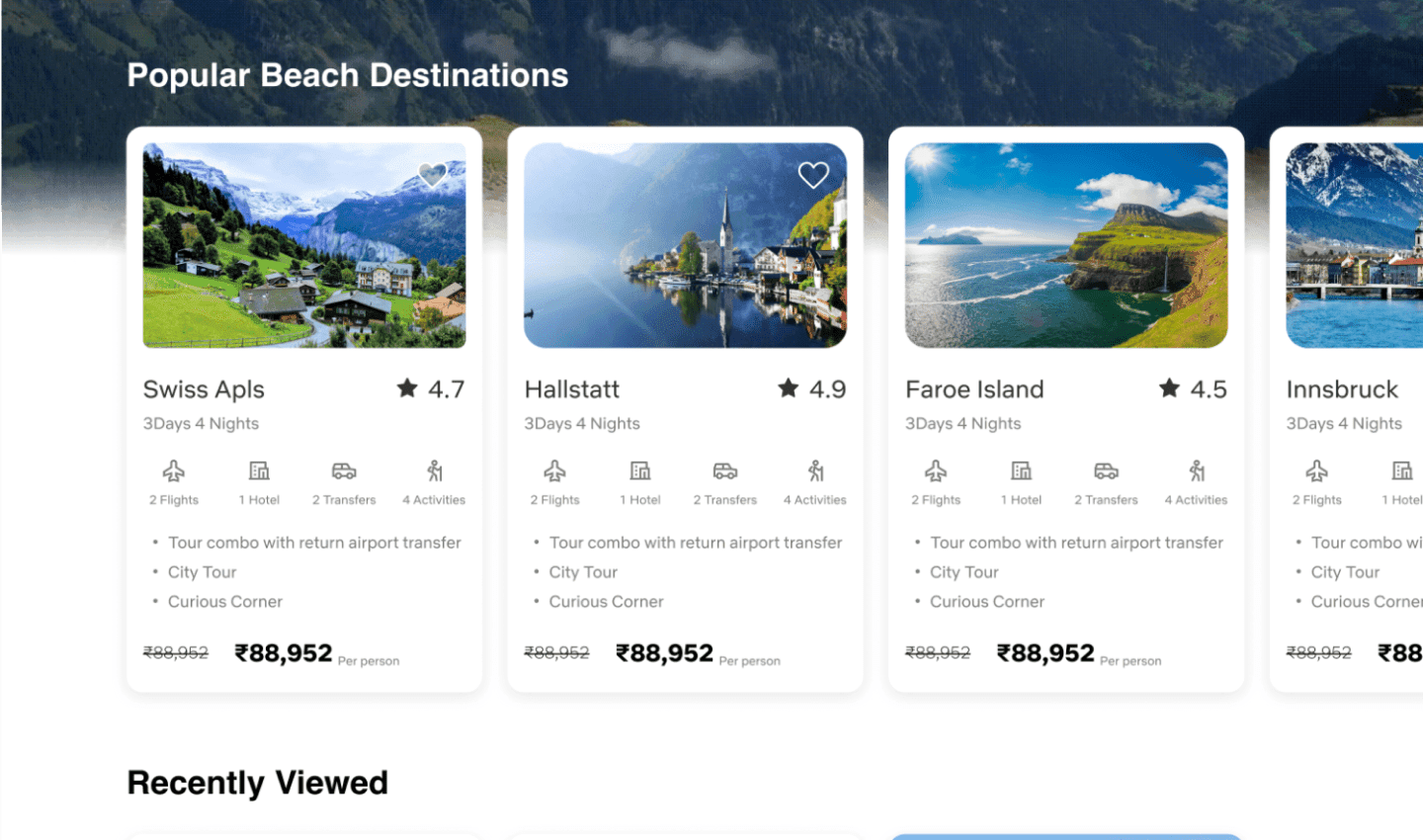1423x840 pixels.
Task: Click the Innsbruck destination title
Action: pos(1342,389)
